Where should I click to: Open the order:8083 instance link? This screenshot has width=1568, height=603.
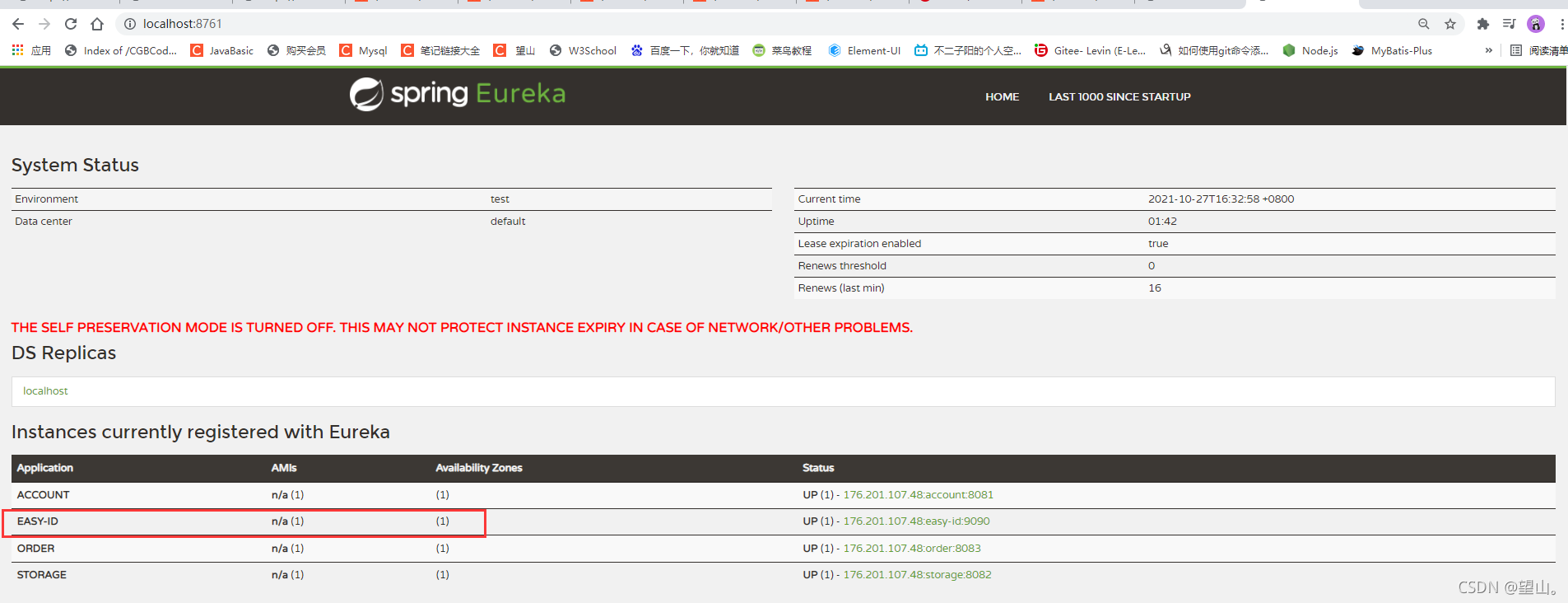coord(912,548)
